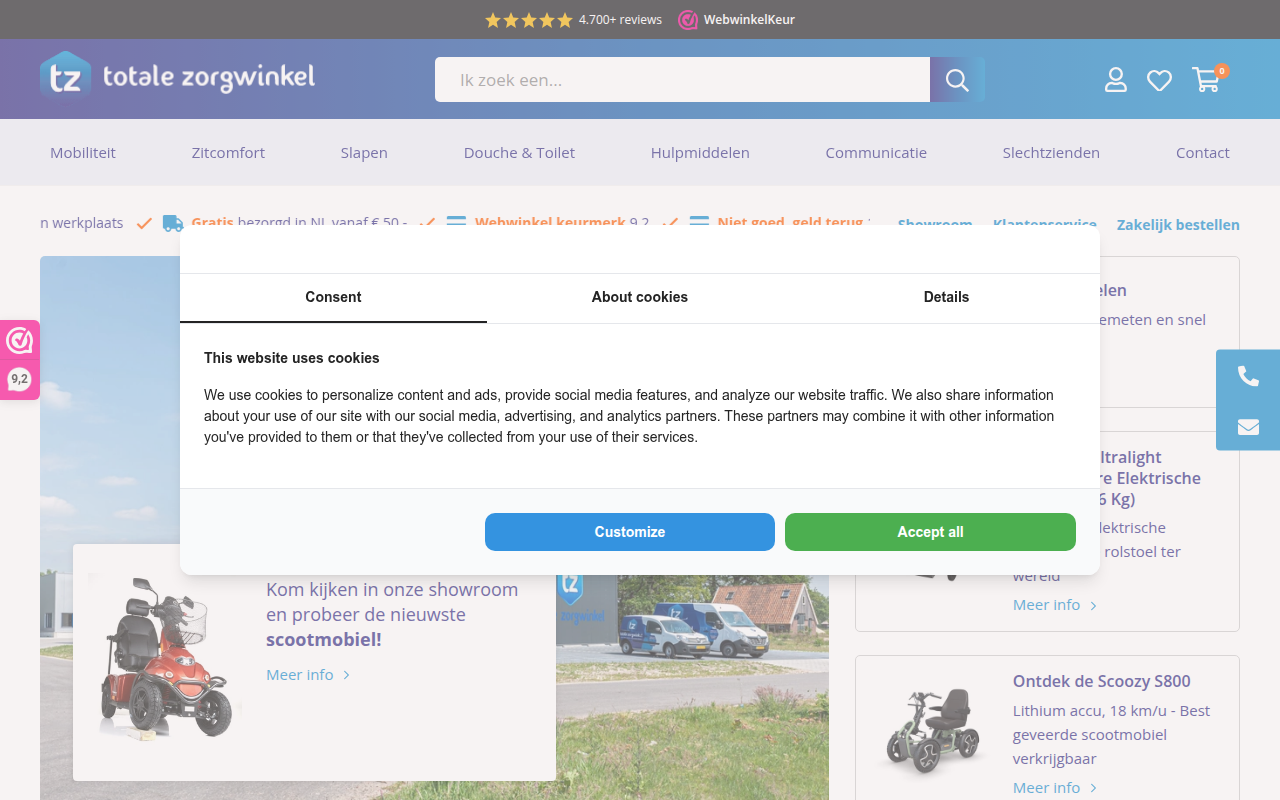Switch to the Details tab
The width and height of the screenshot is (1280, 800).
946,297
